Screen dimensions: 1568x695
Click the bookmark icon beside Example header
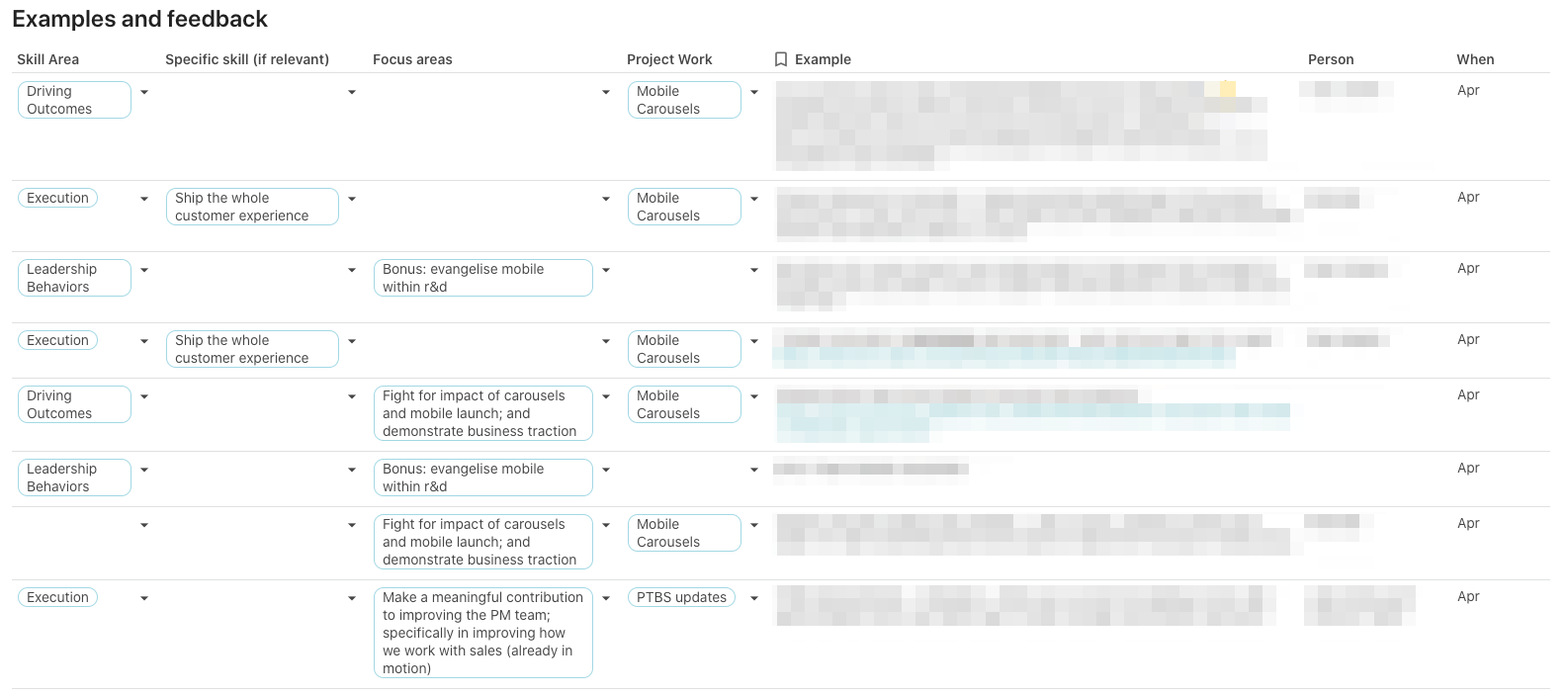coord(781,59)
